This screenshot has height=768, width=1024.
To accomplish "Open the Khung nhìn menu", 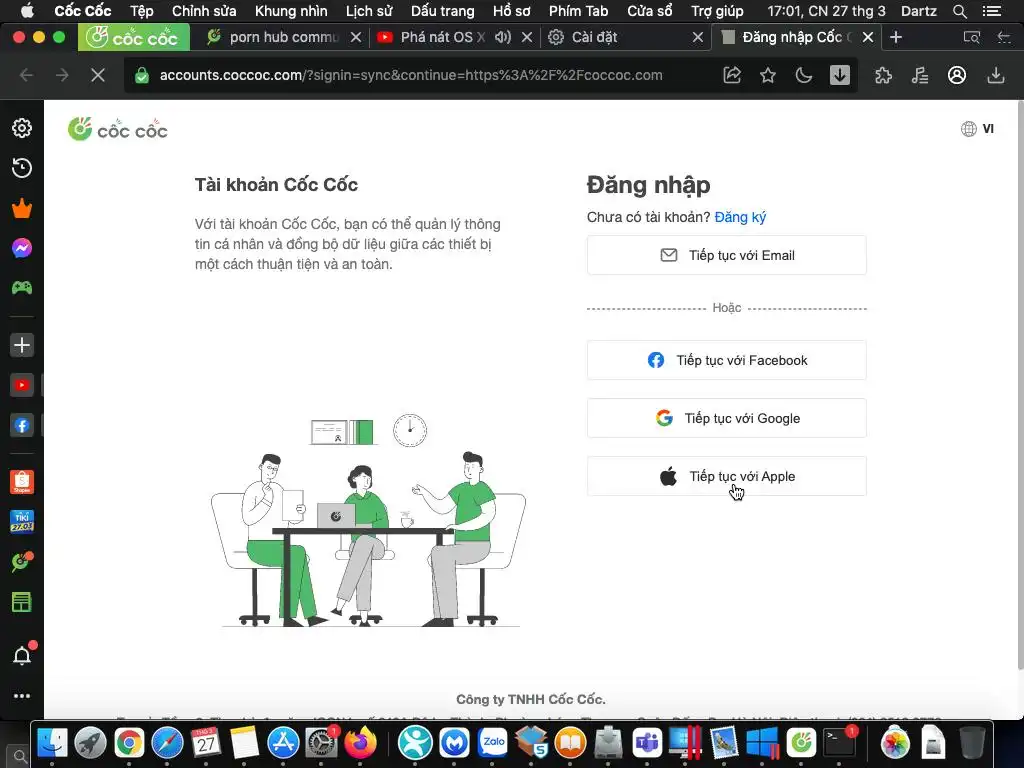I will (x=291, y=11).
